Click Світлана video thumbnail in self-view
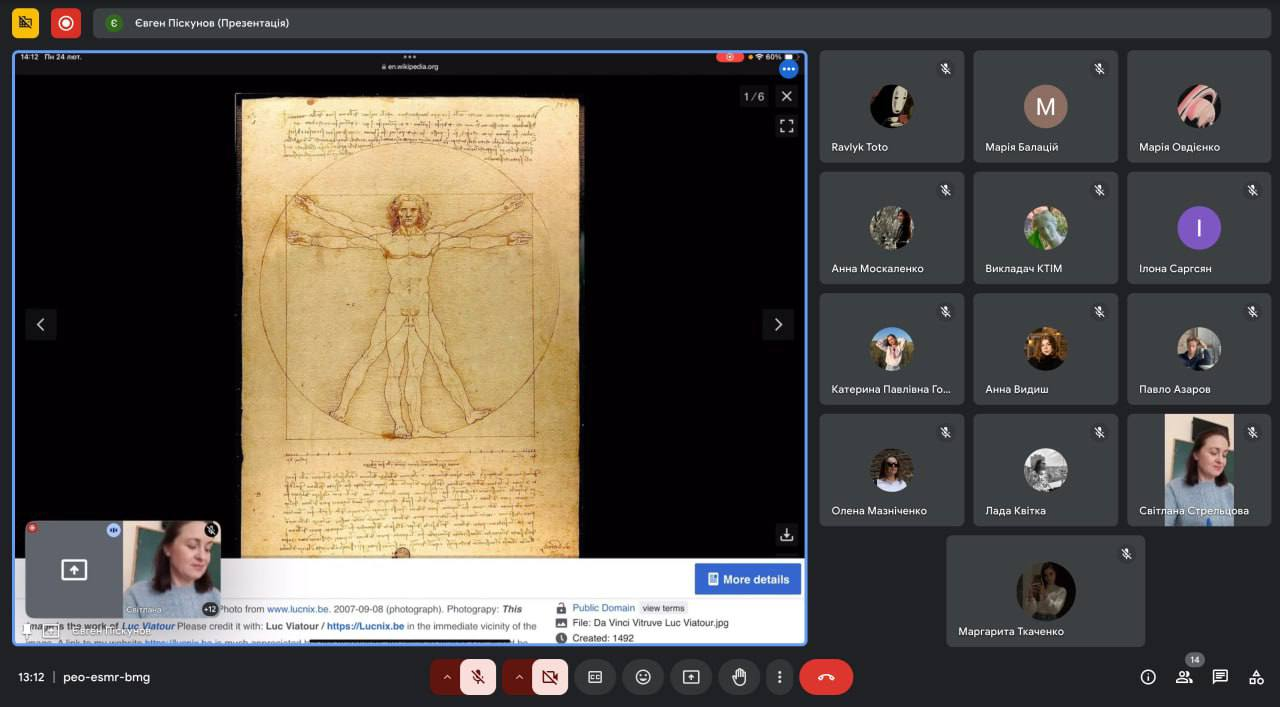1280x707 pixels. click(172, 569)
